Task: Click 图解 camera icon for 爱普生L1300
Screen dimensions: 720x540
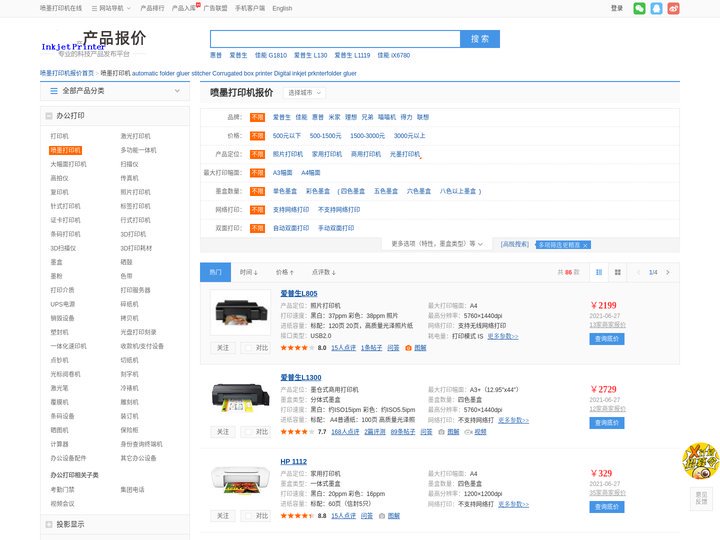Action: (x=441, y=432)
